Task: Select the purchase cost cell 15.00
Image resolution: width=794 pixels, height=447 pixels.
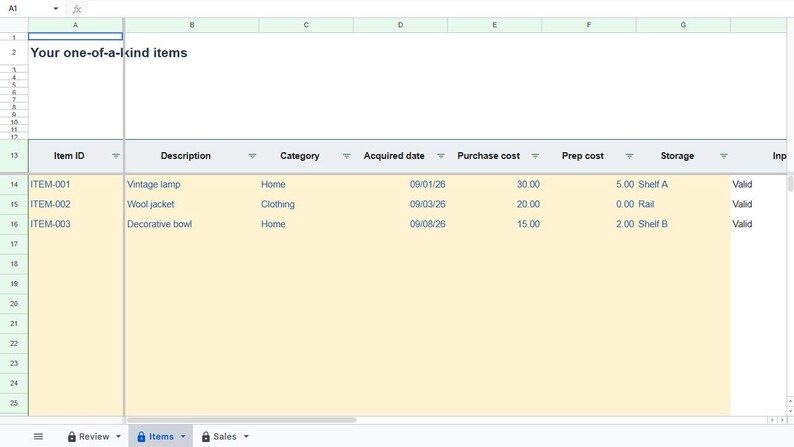Action: coord(494,224)
